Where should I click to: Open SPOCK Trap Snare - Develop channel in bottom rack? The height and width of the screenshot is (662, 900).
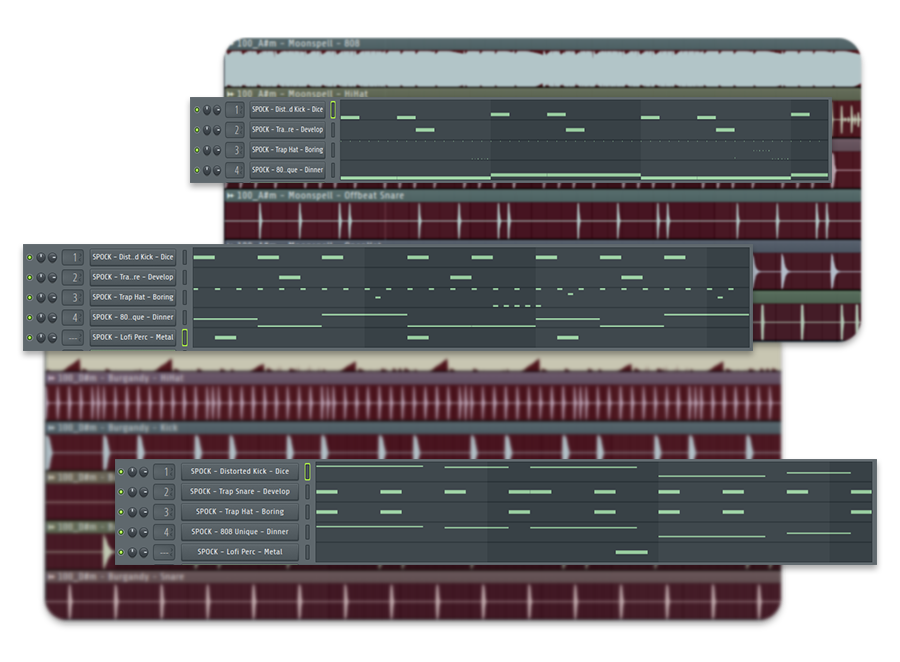pos(240,492)
